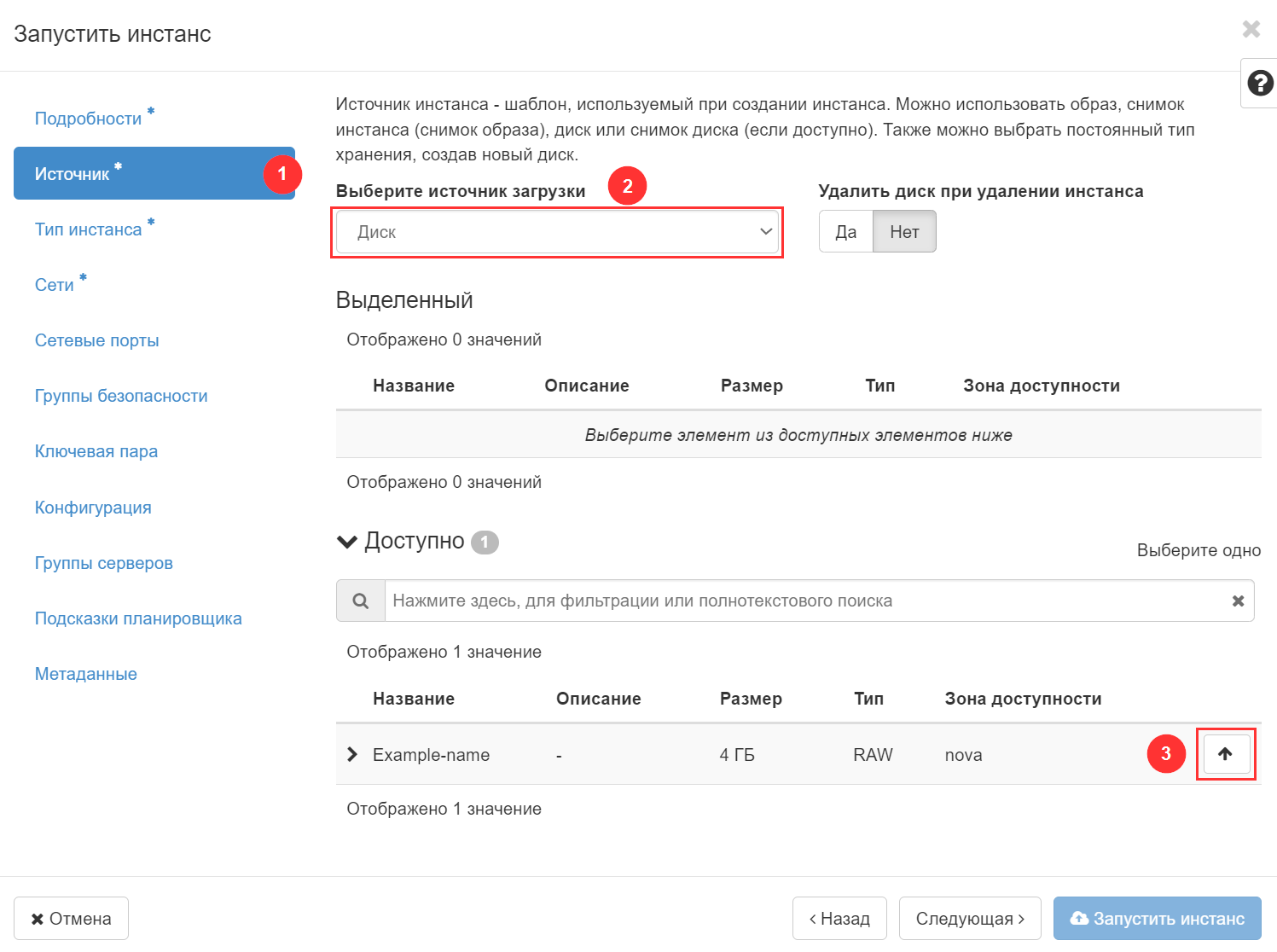Select Нет for delete disk option

click(x=904, y=232)
